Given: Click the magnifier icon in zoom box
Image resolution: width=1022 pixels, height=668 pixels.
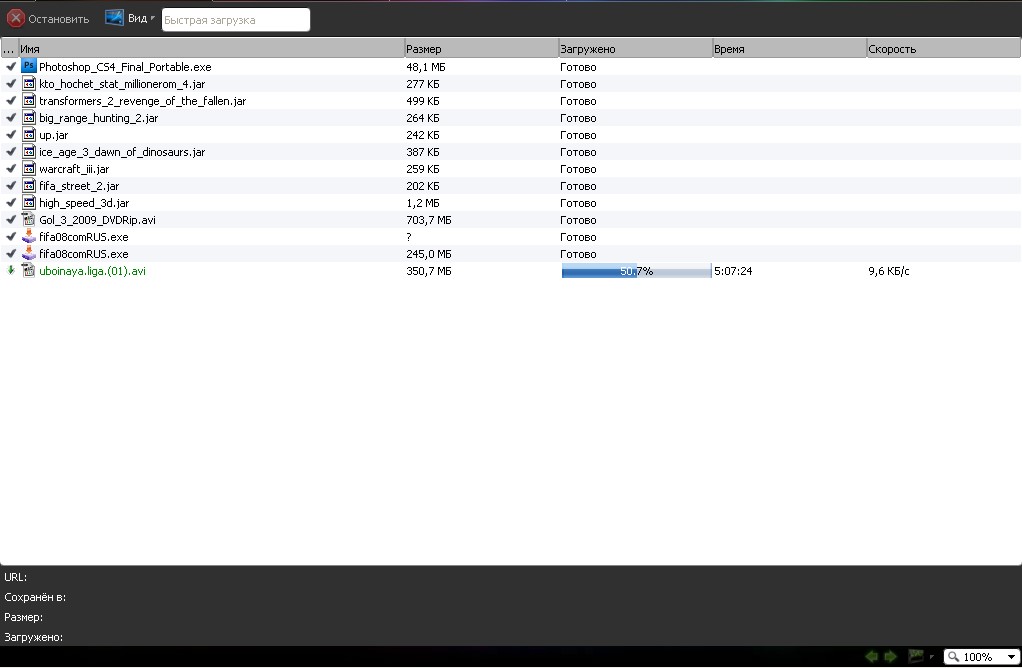Looking at the screenshot, I should [x=954, y=656].
